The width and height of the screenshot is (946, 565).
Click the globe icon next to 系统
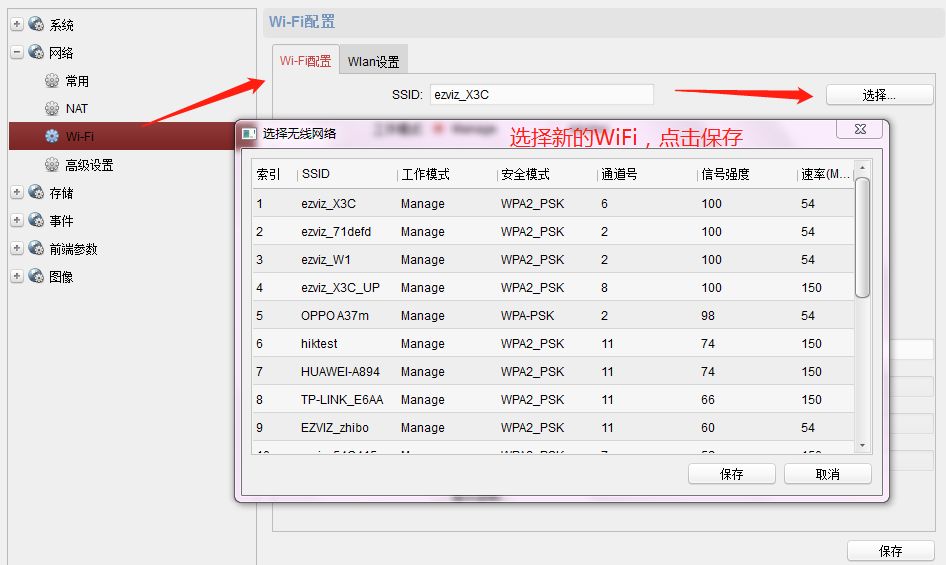(36, 24)
